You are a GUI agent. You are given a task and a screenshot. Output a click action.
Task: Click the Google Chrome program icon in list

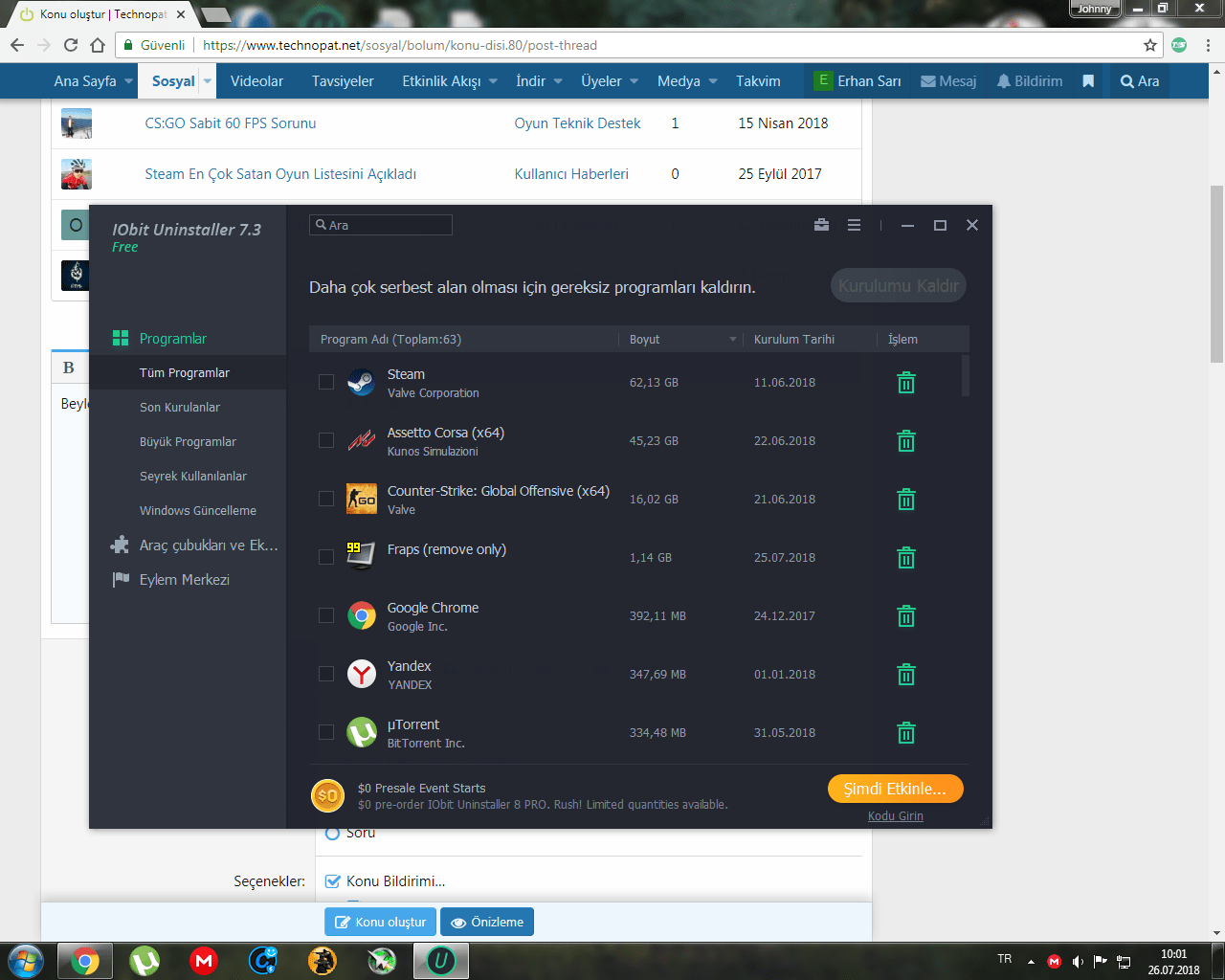click(x=362, y=616)
